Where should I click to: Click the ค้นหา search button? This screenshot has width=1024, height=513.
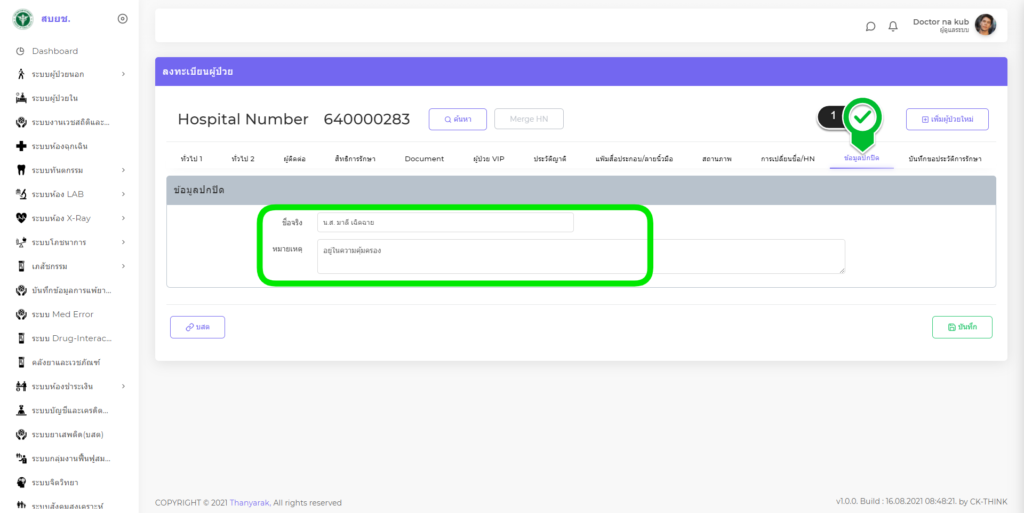click(x=457, y=119)
